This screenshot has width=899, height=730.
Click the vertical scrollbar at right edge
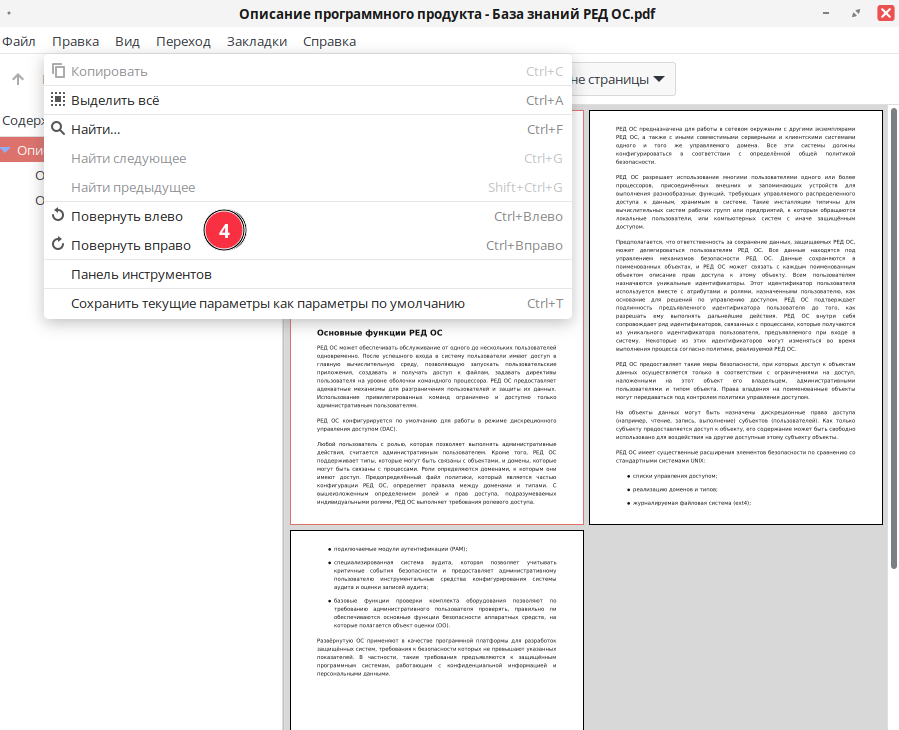pos(892,400)
